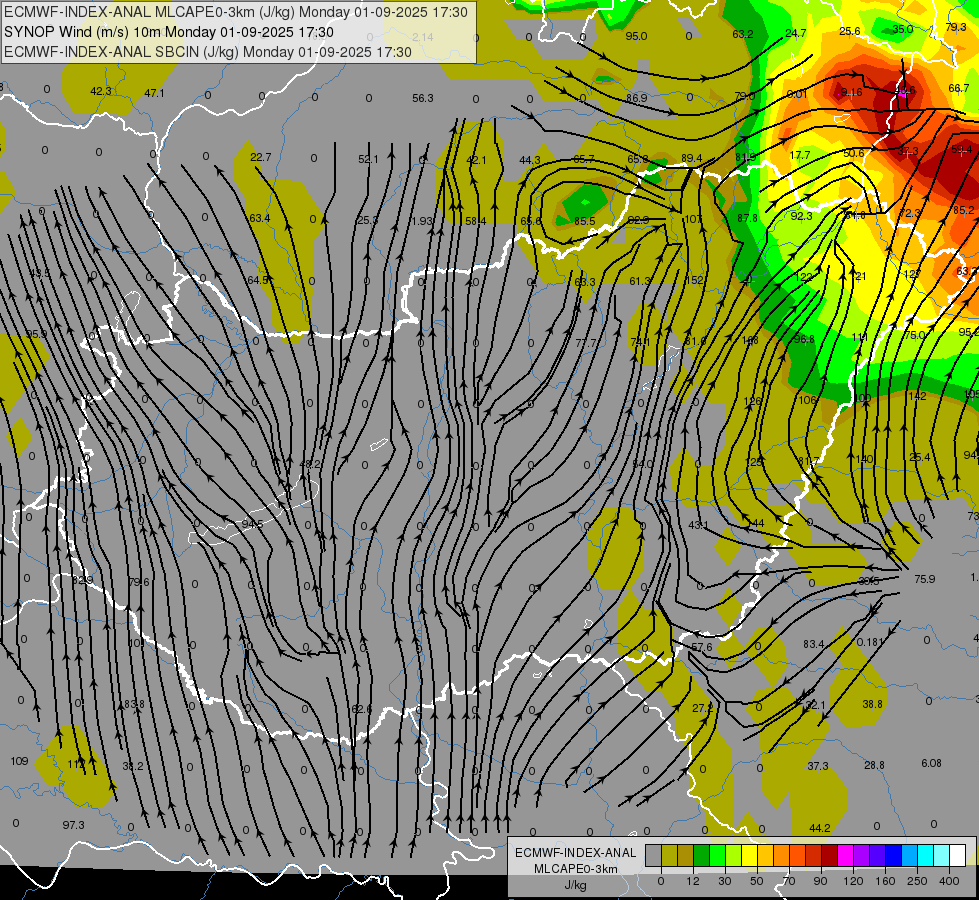Click legend scale label 50

click(757, 881)
